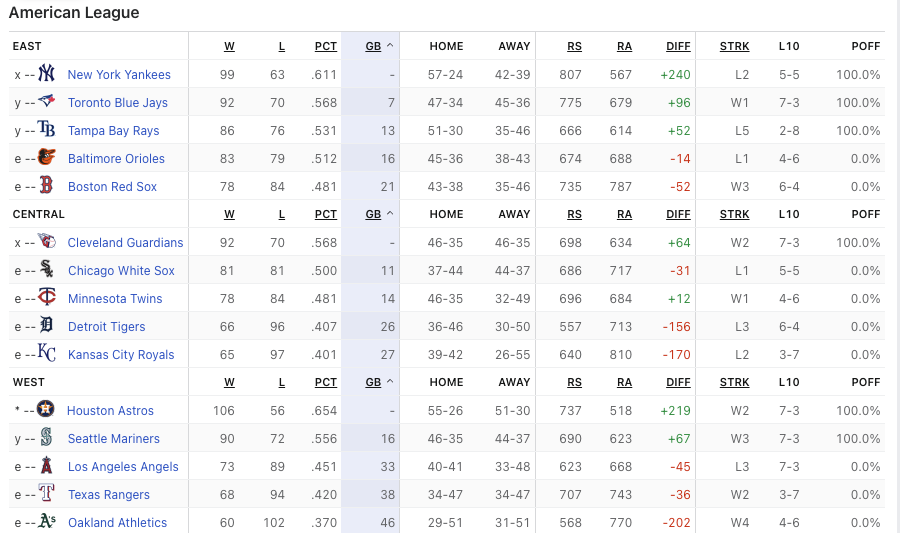The width and height of the screenshot is (900, 533).
Task: Sort East division by DIFF header
Action: (678, 46)
